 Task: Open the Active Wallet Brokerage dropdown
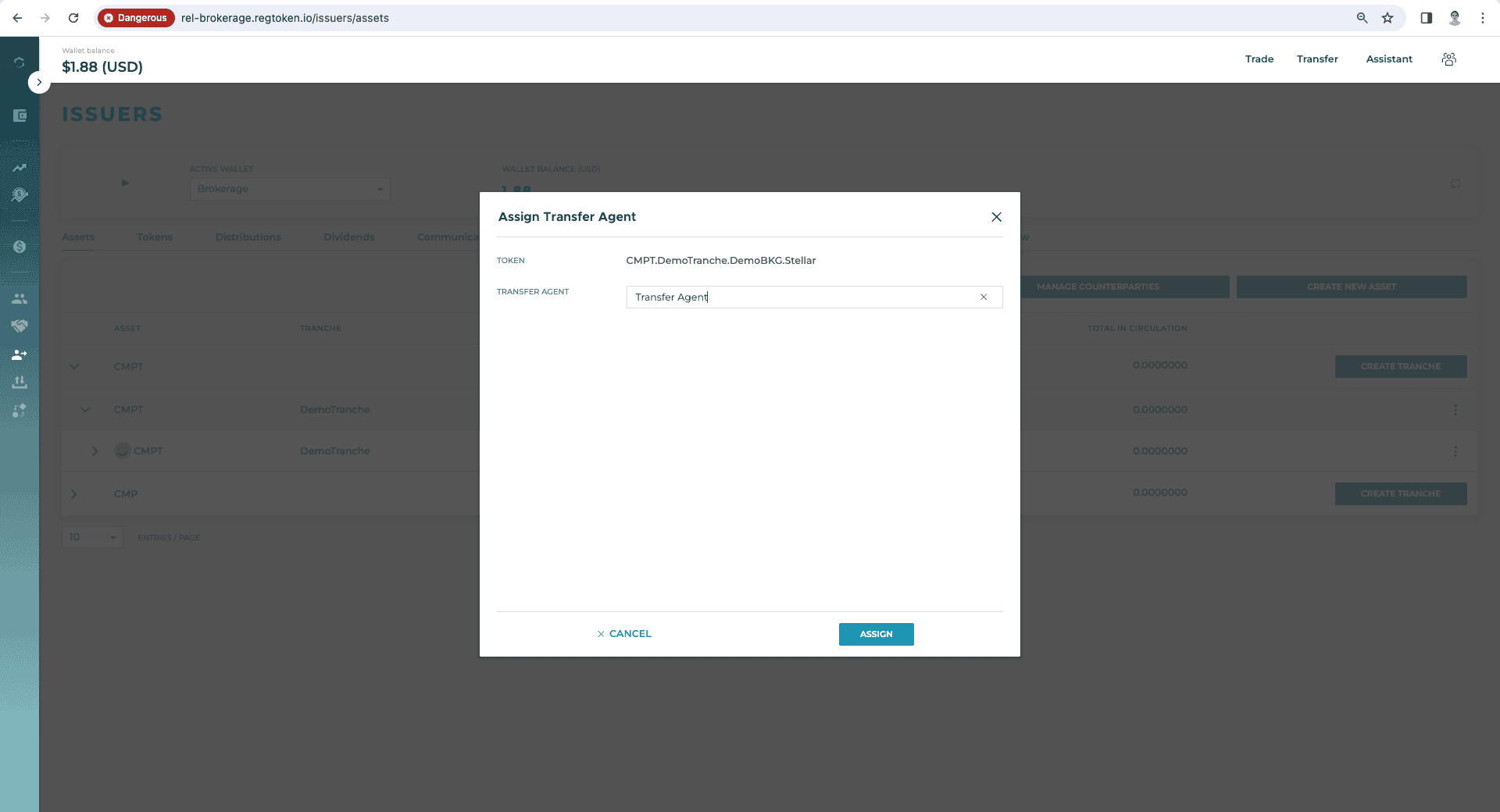[x=290, y=189]
